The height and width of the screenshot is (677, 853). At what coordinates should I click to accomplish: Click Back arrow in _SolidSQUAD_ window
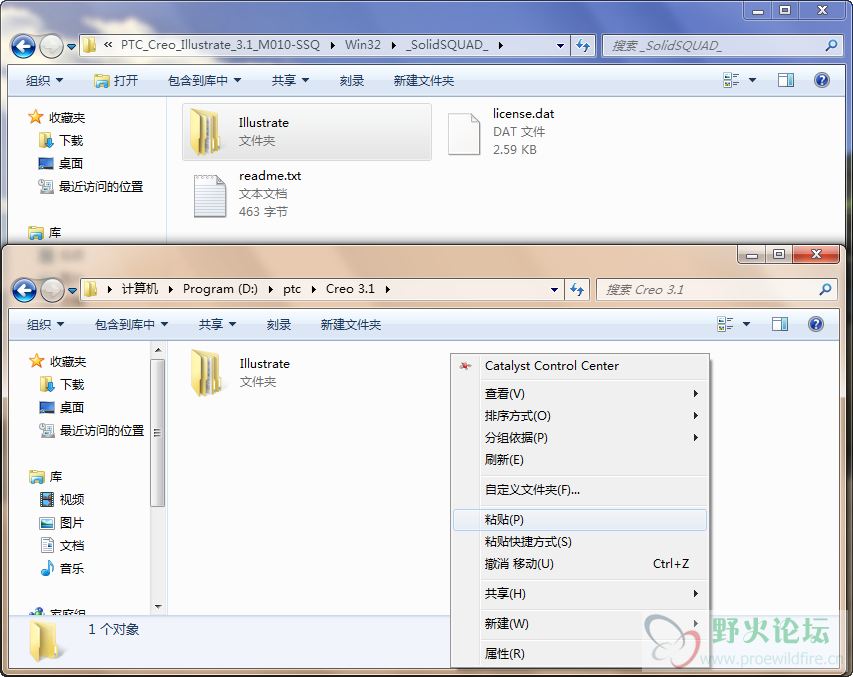point(23,46)
